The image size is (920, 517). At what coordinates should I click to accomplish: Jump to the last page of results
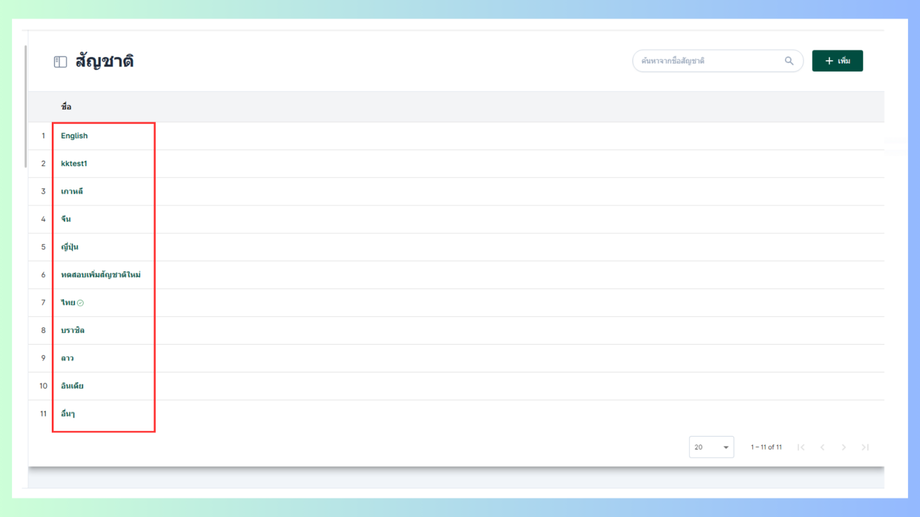pos(865,447)
